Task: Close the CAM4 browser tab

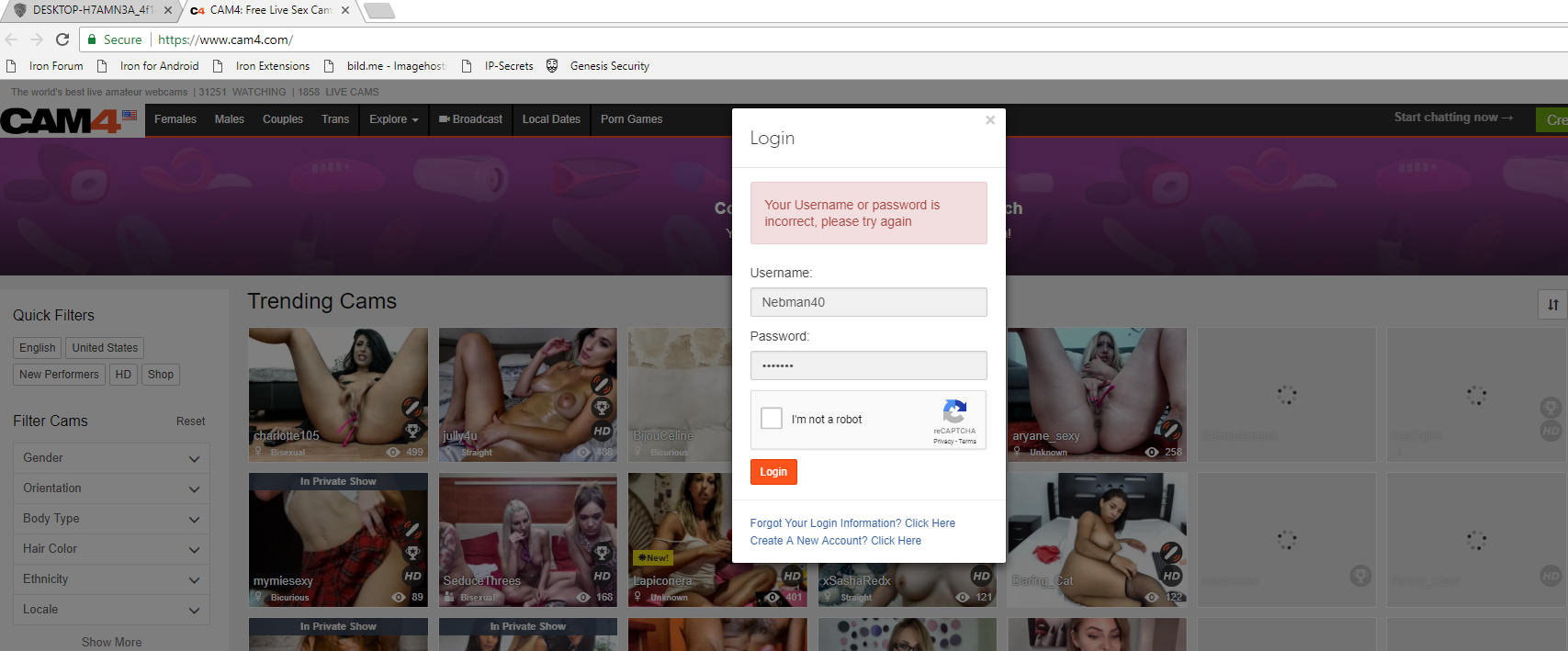Action: [345, 10]
